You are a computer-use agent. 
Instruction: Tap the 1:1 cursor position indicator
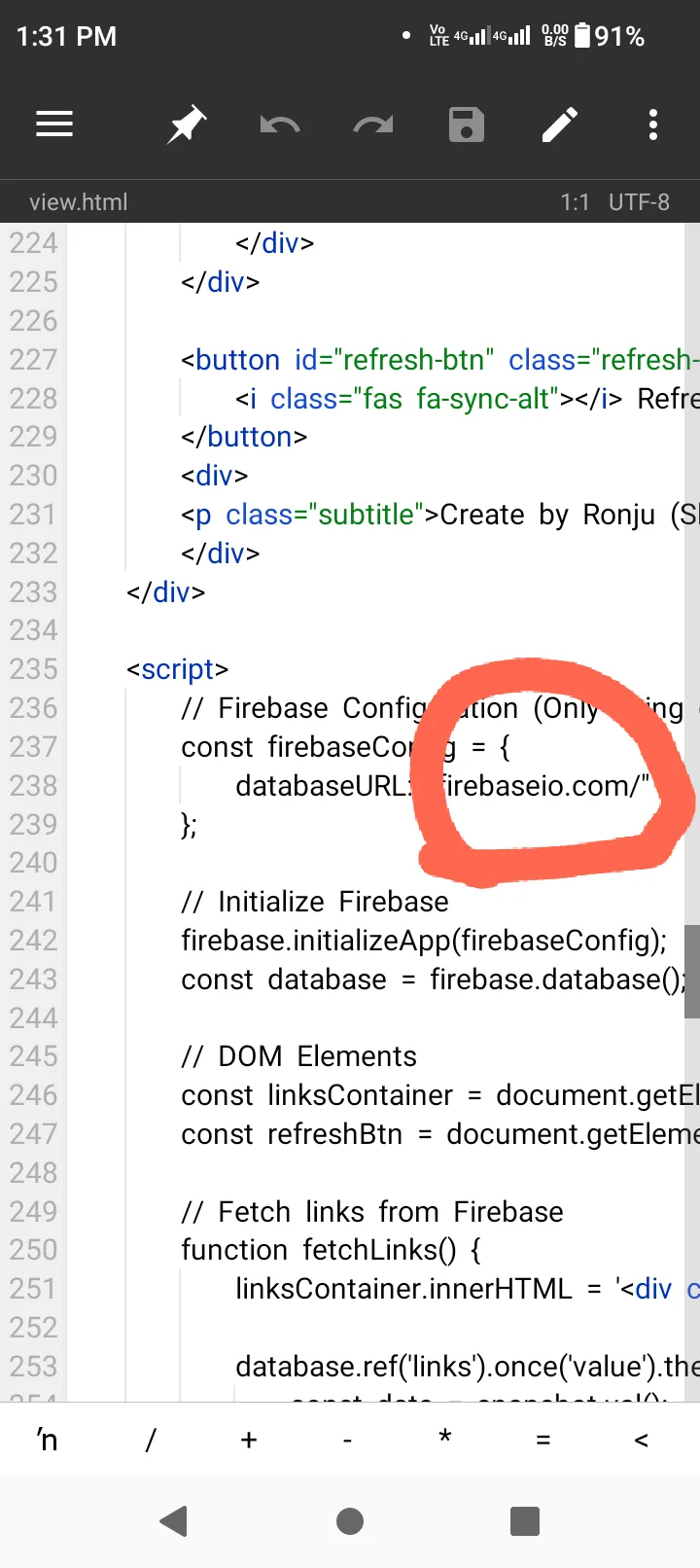575,202
